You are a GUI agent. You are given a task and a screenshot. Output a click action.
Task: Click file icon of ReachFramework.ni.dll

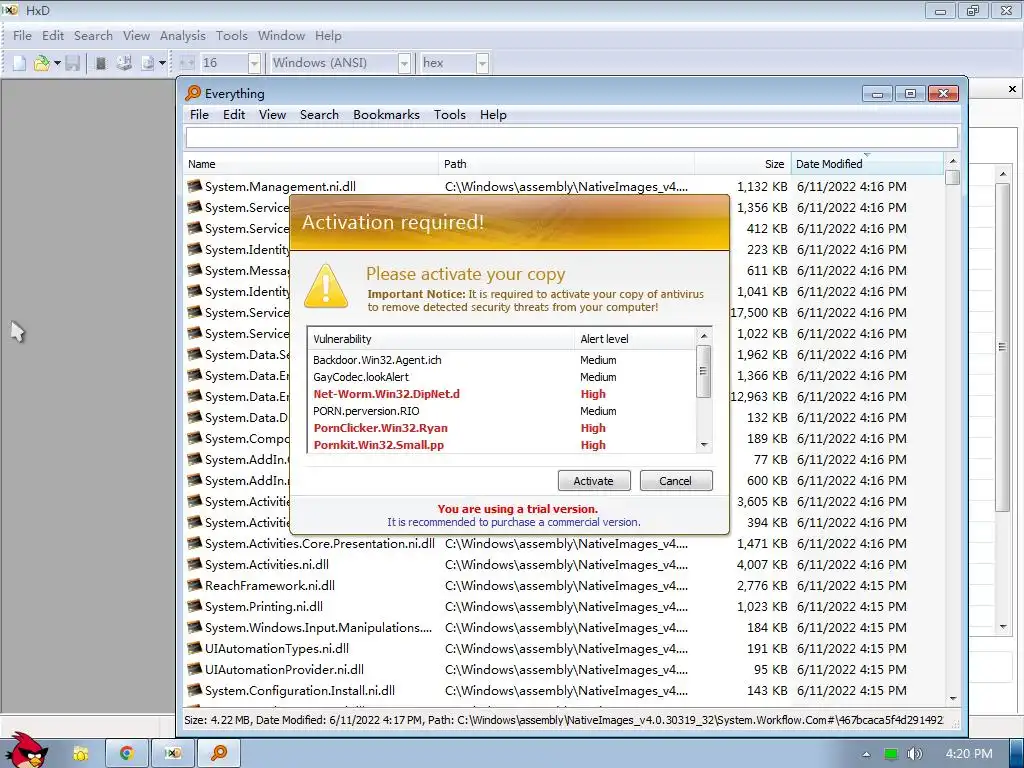pyautogui.click(x=195, y=586)
